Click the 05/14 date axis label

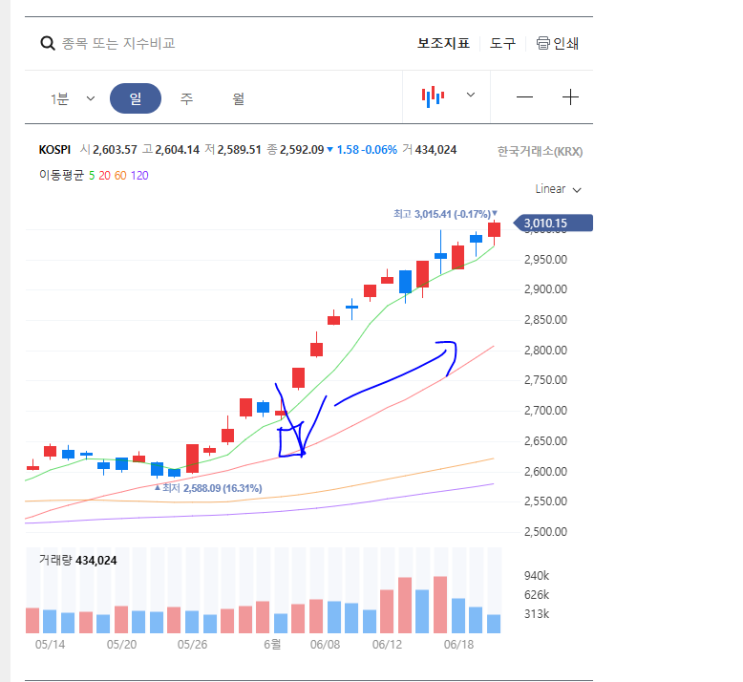[x=50, y=645]
